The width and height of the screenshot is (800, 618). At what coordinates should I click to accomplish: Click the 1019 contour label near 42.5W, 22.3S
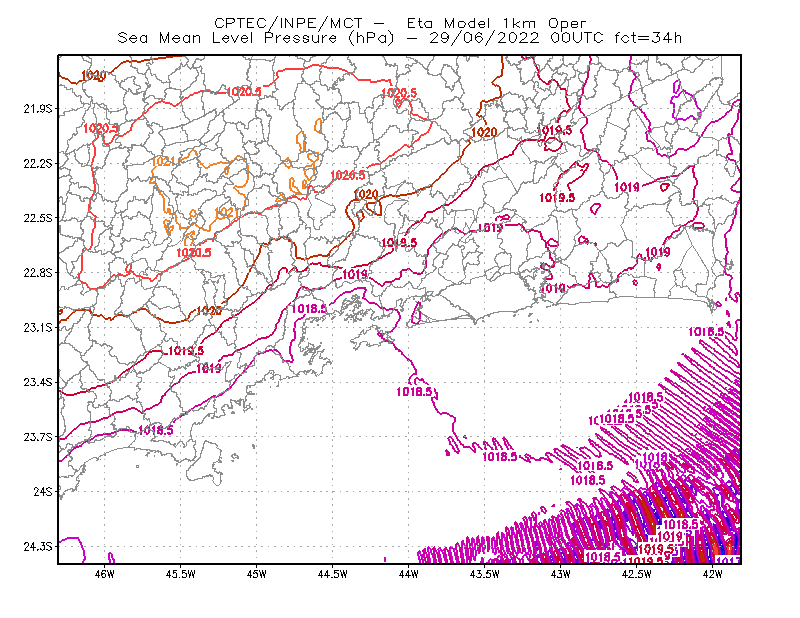[x=627, y=187]
